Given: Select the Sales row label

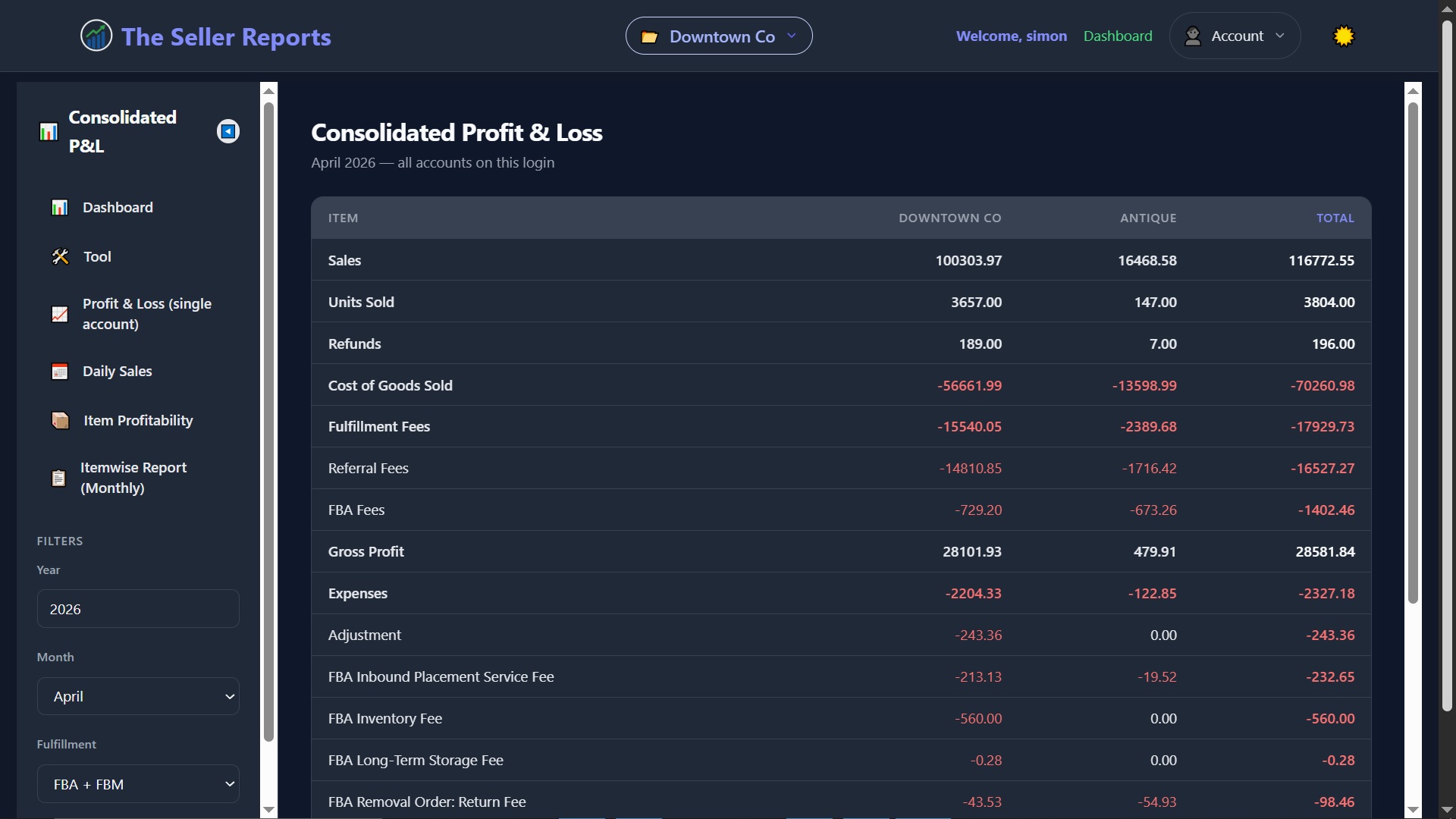Looking at the screenshot, I should [x=344, y=260].
